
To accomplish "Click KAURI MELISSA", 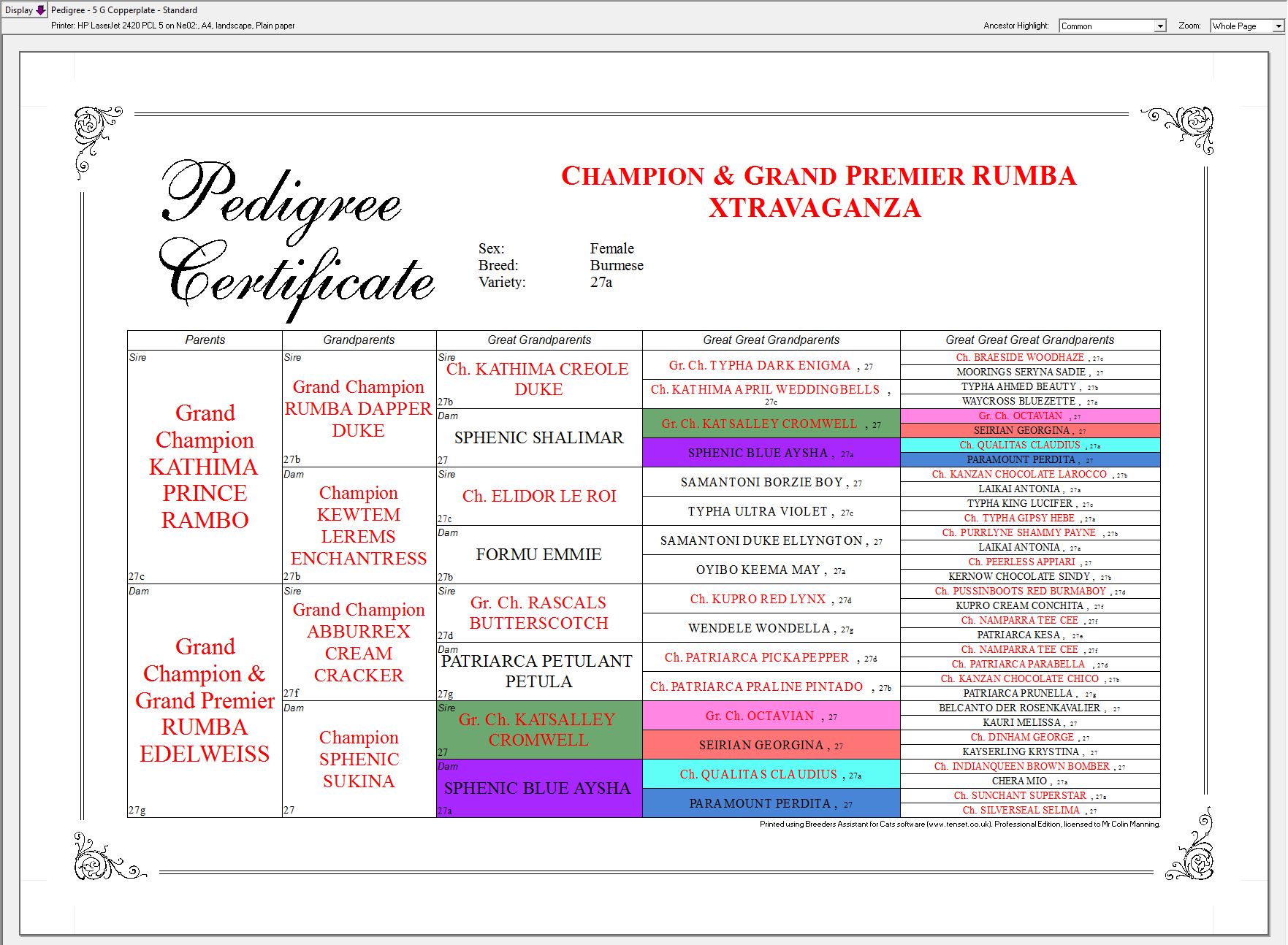I will 1030,722.
